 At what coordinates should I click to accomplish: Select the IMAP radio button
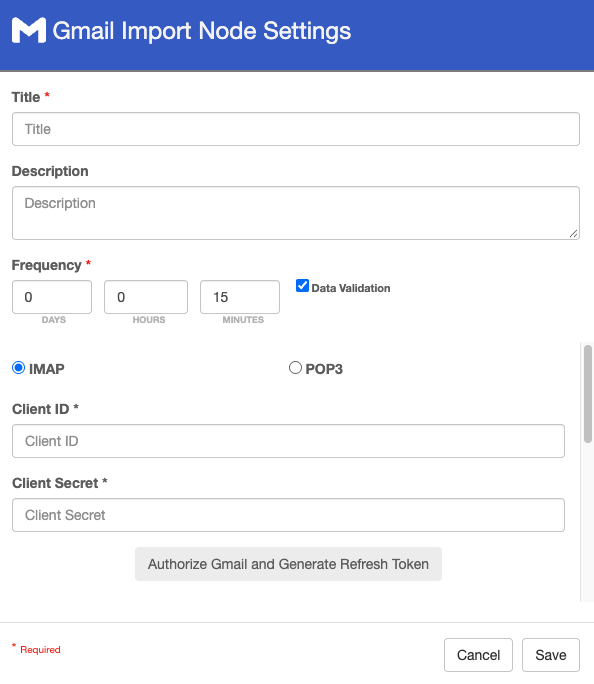(x=18, y=368)
